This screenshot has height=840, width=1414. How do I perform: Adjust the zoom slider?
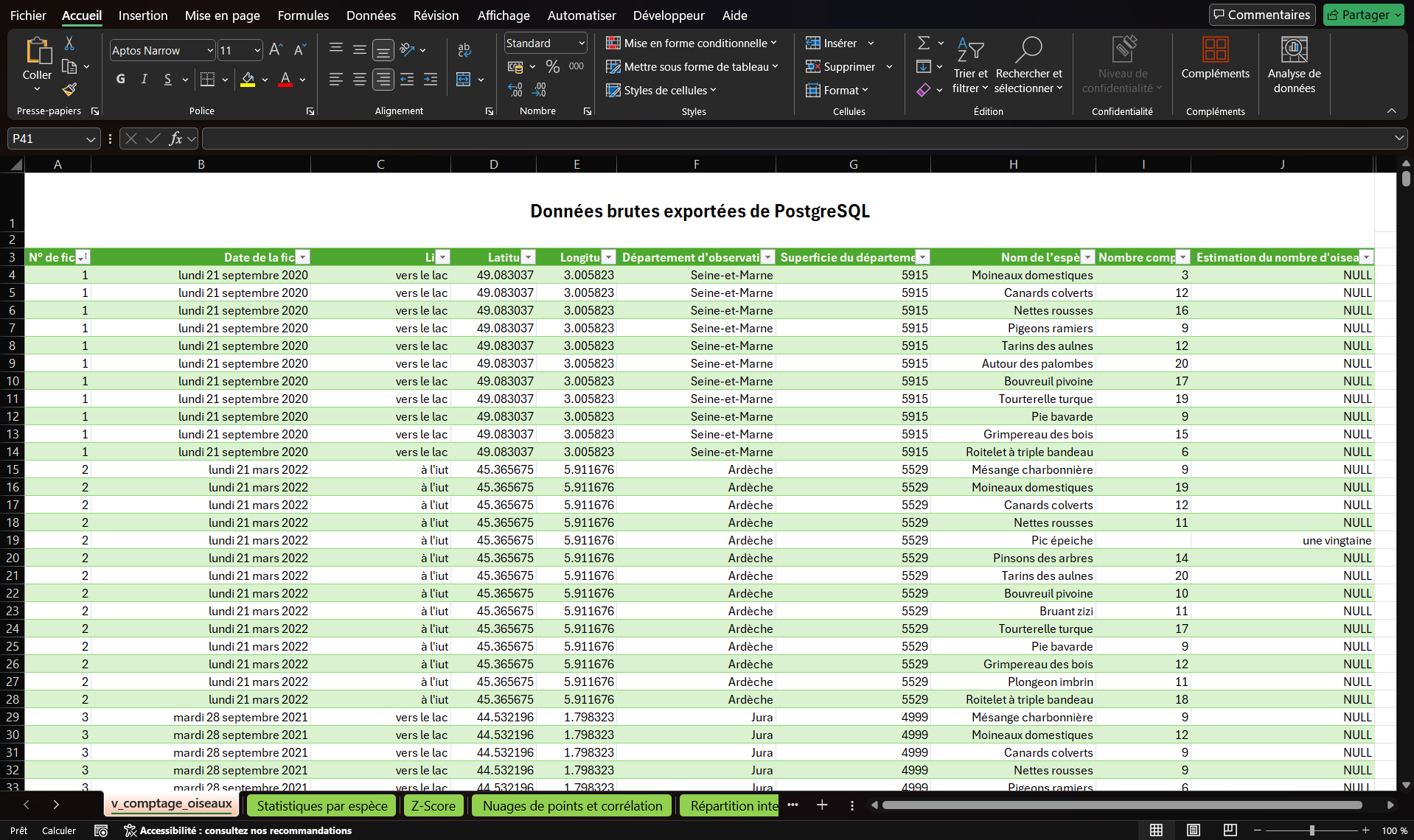[1312, 830]
